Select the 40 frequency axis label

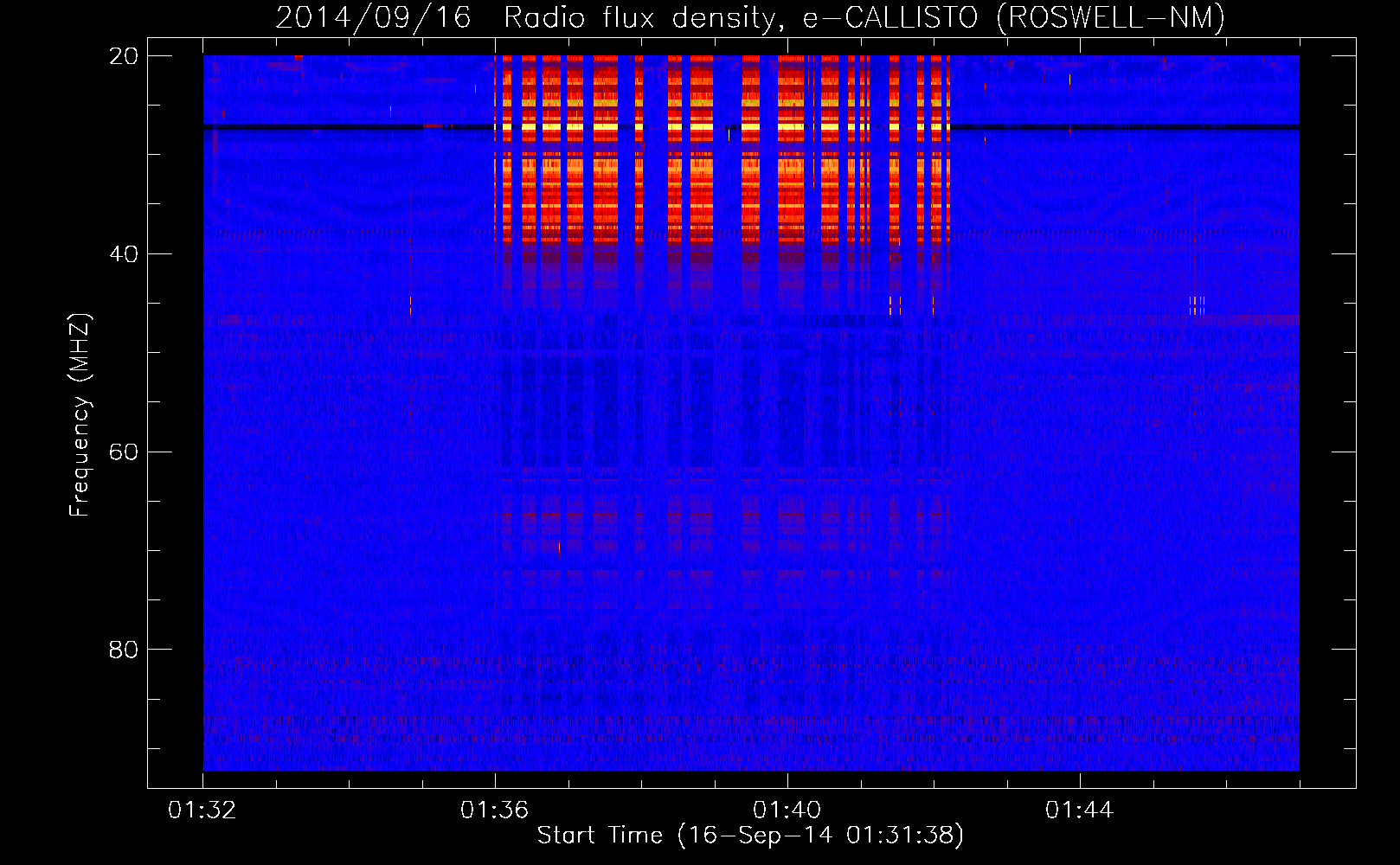click(125, 253)
